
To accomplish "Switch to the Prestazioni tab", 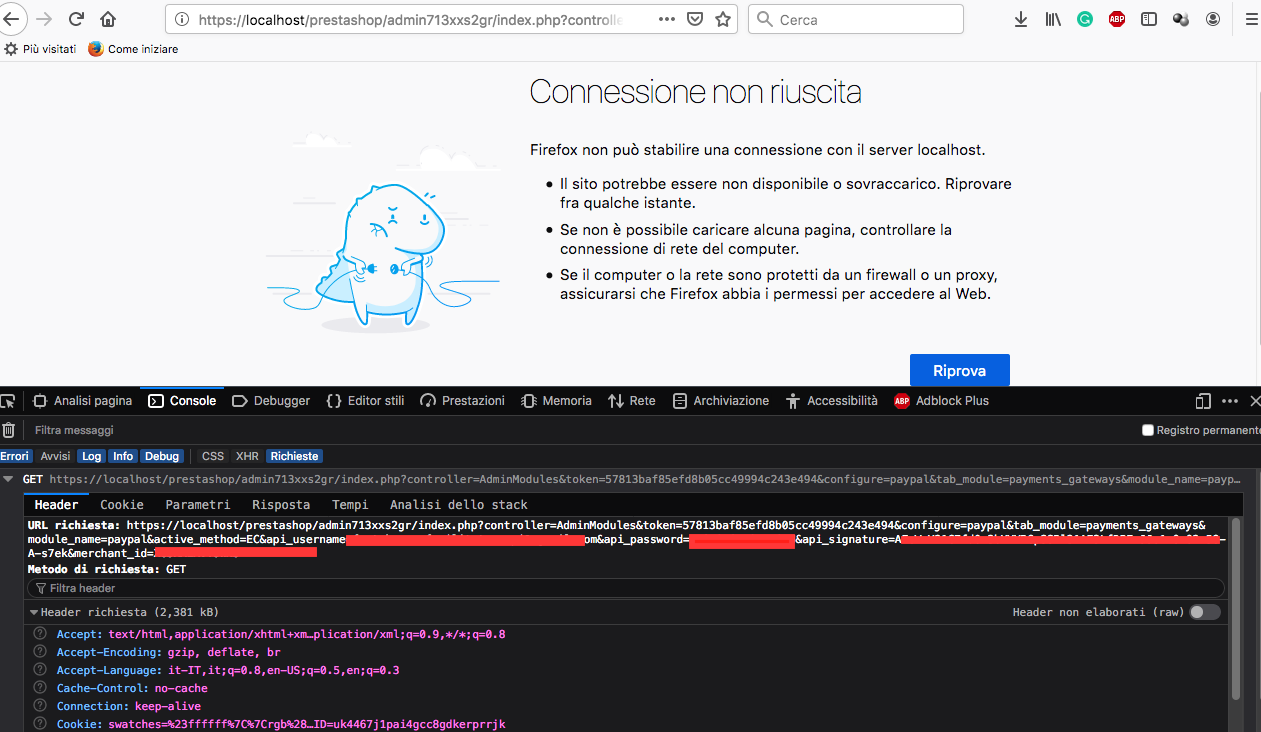I will point(462,401).
